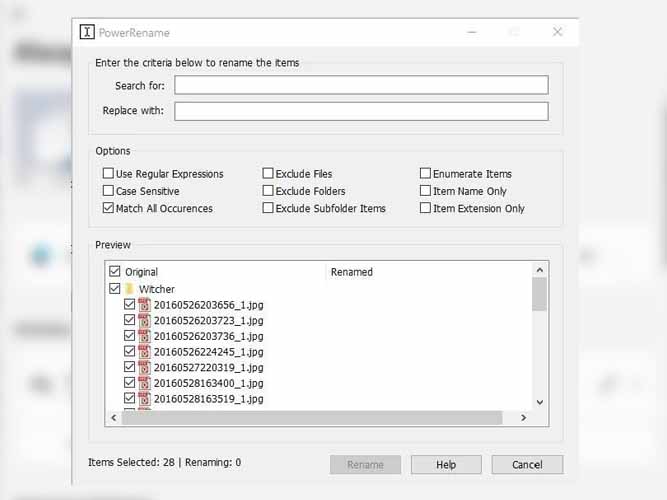Enable Use Regular Expressions option
Image resolution: width=667 pixels, height=500 pixels.
tap(108, 173)
